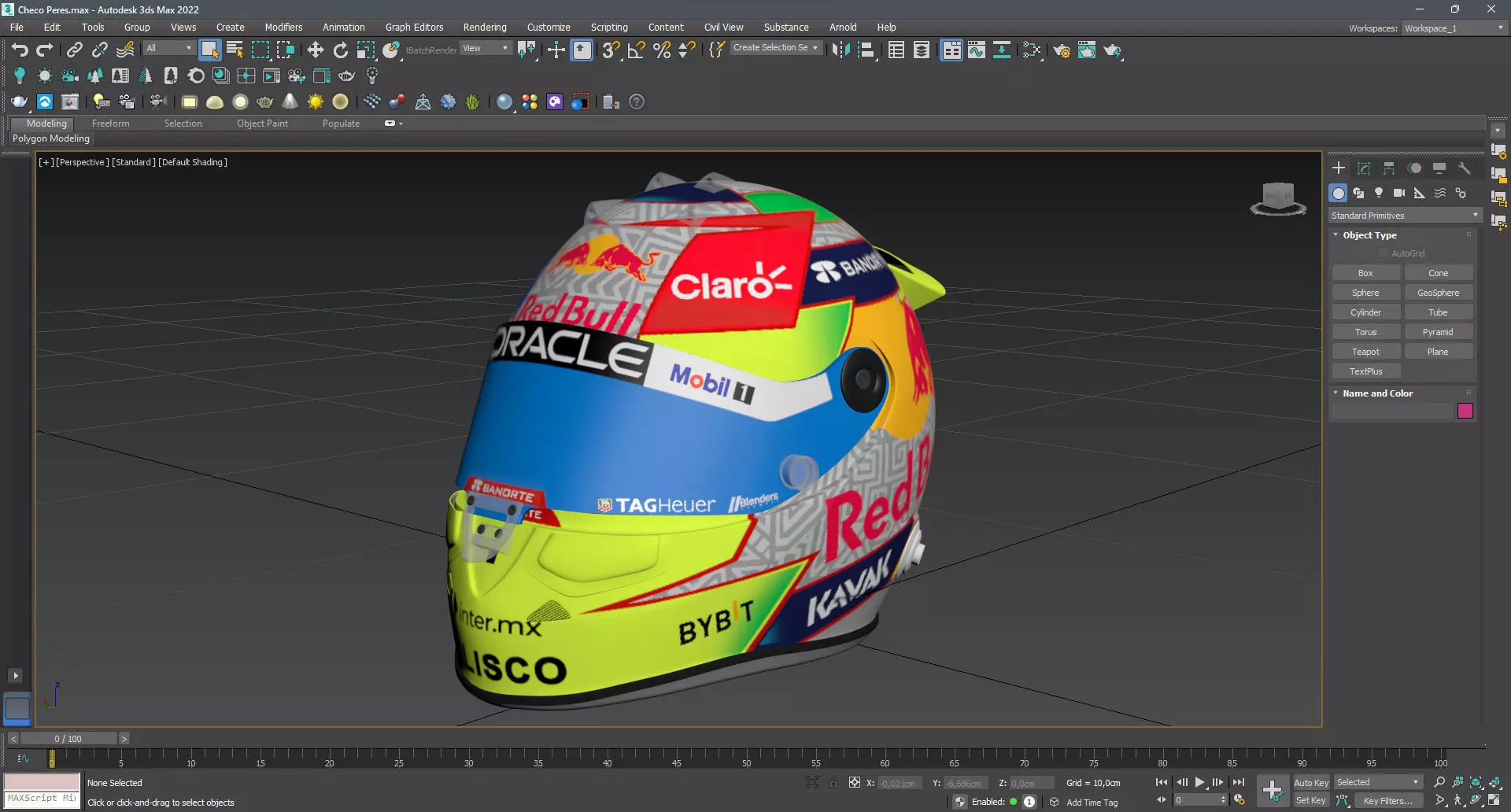Click the Bind to Space Warp icon
Screen dimensions: 1511x812
125,50
